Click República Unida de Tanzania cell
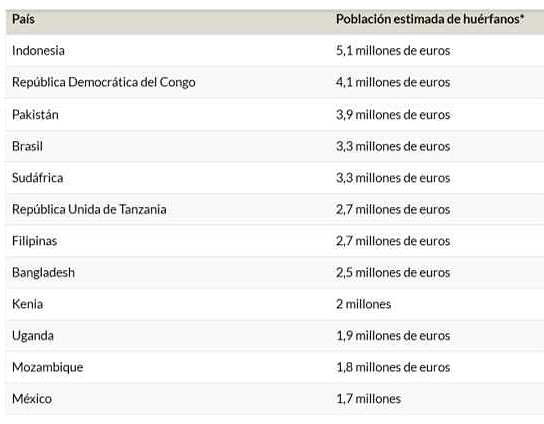 (89, 209)
